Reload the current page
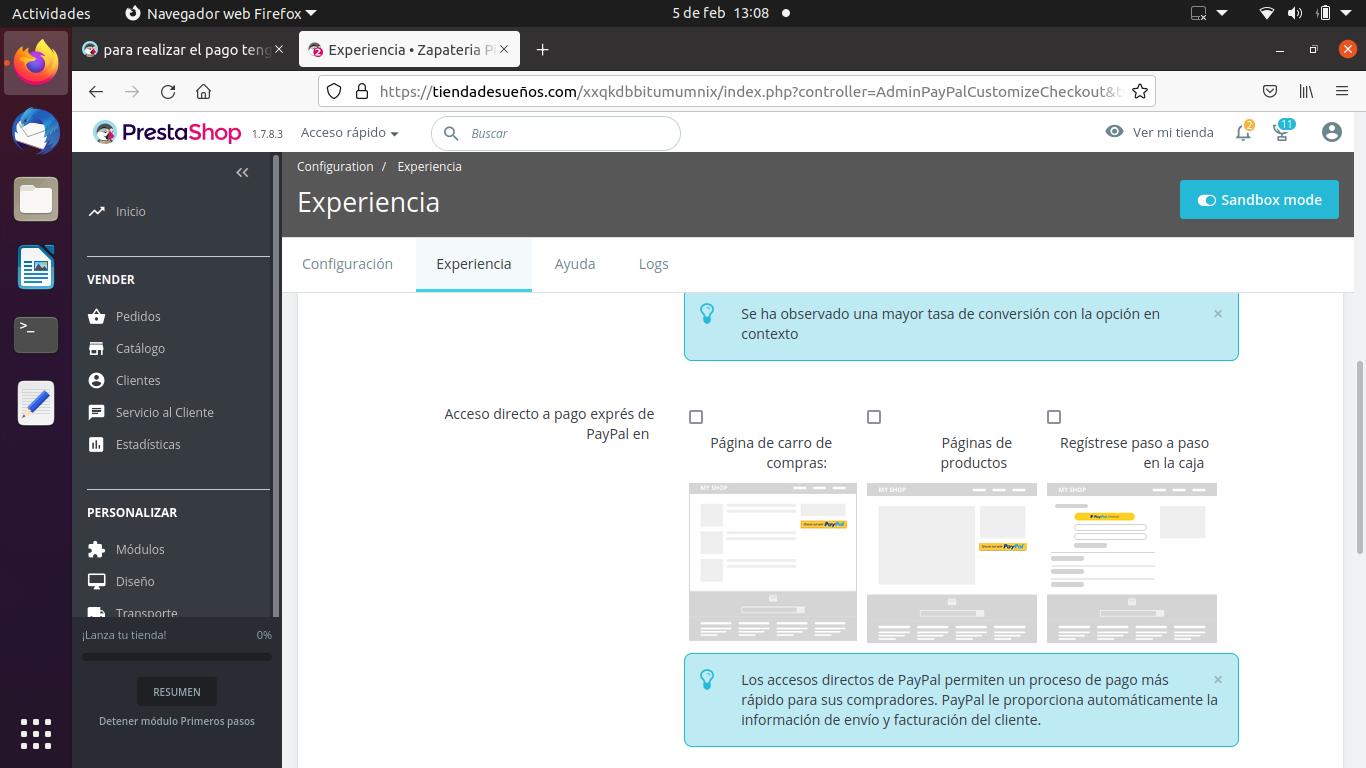 (168, 91)
